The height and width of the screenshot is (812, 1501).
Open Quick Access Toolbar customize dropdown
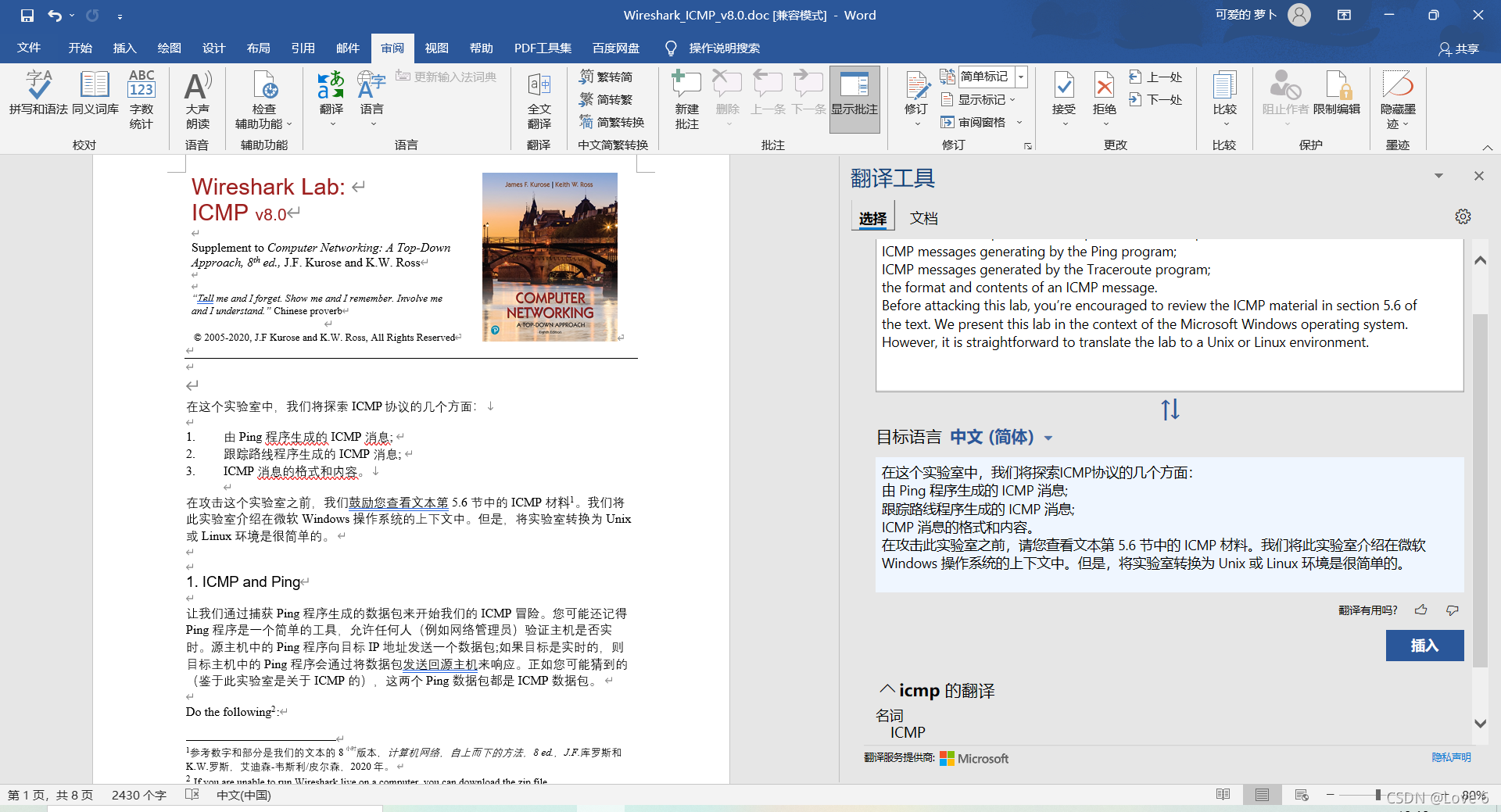point(120,16)
